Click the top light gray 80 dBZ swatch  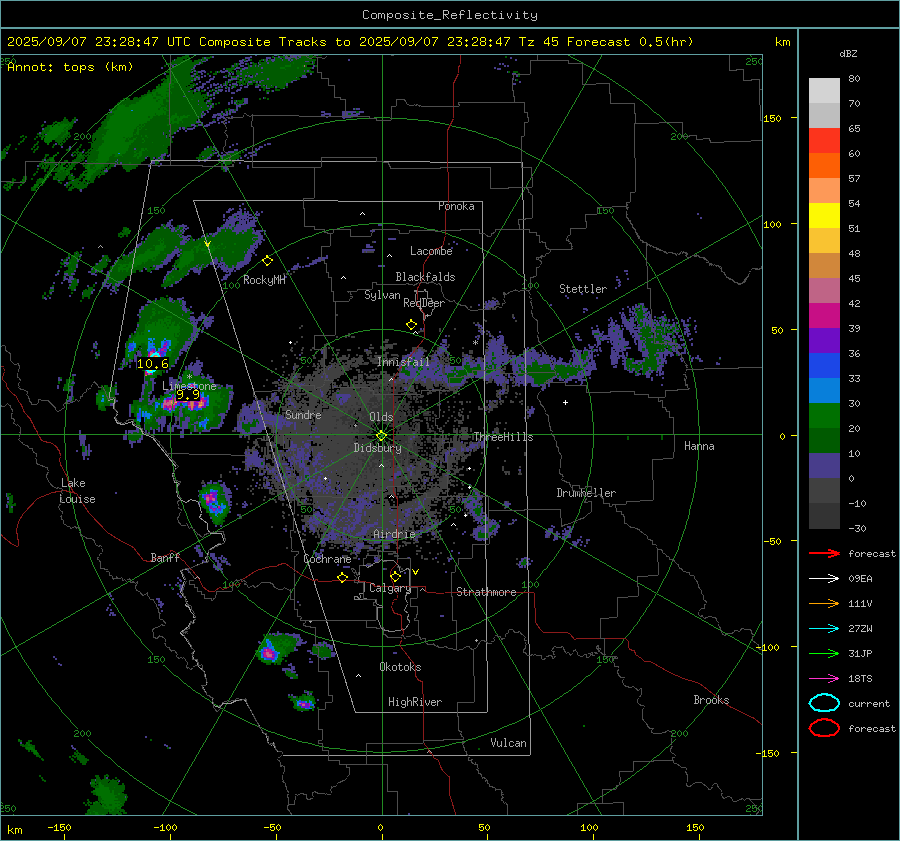(x=824, y=91)
